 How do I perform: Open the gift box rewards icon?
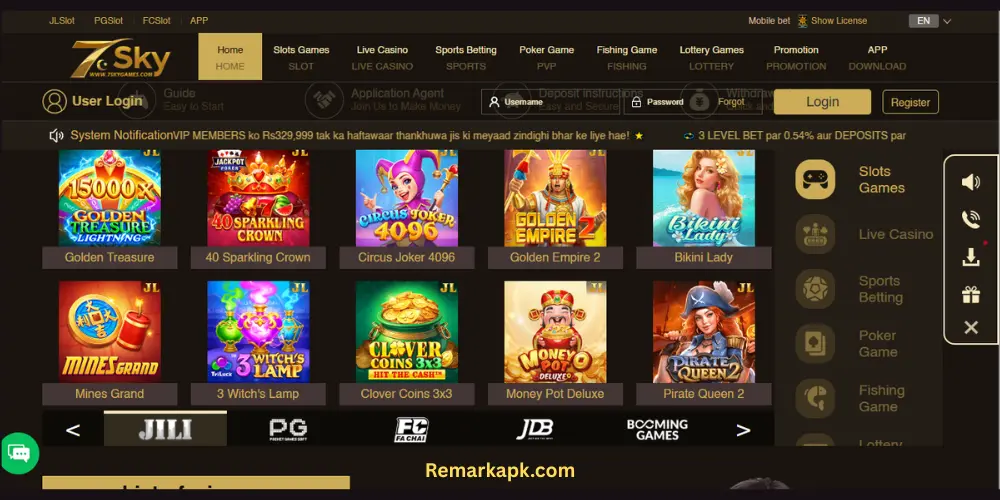[x=971, y=295]
